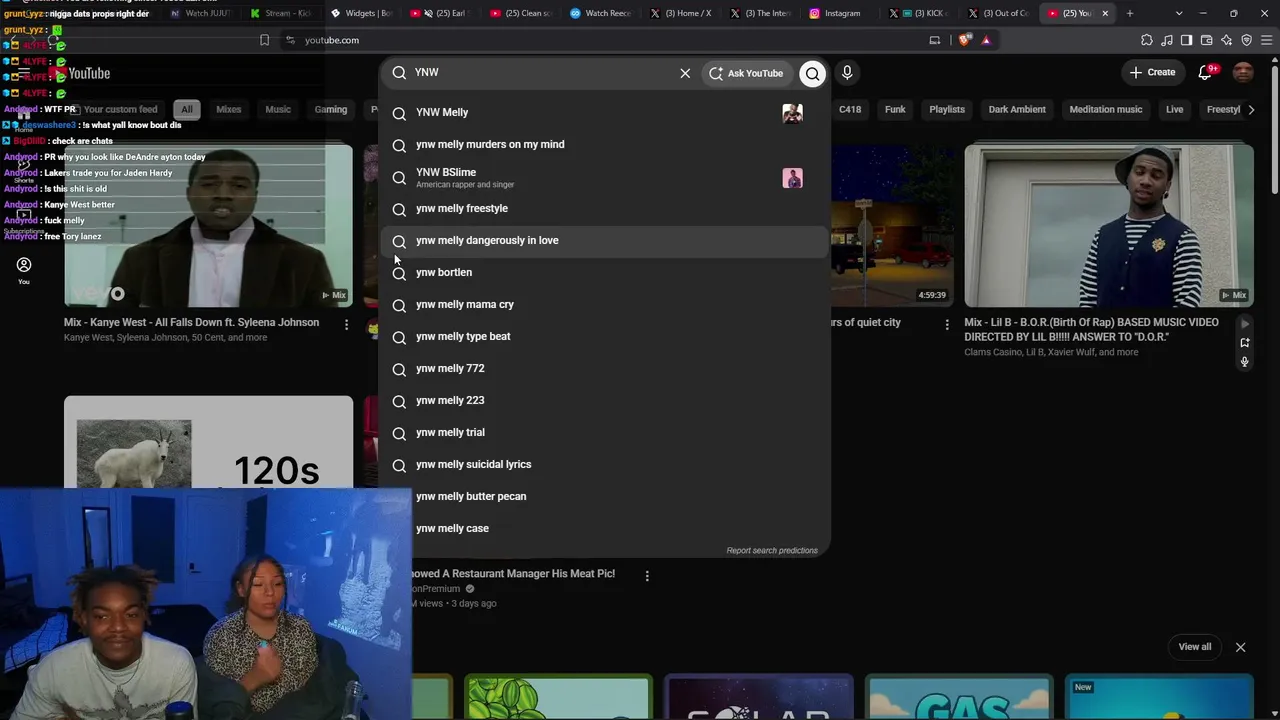Open the Lil B B.O.R. video thumbnail
The height and width of the screenshot is (720, 1280).
pyautogui.click(x=1109, y=225)
